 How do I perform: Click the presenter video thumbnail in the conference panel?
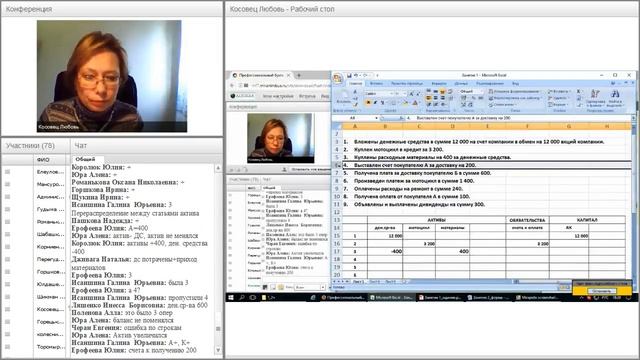[x=112, y=76]
